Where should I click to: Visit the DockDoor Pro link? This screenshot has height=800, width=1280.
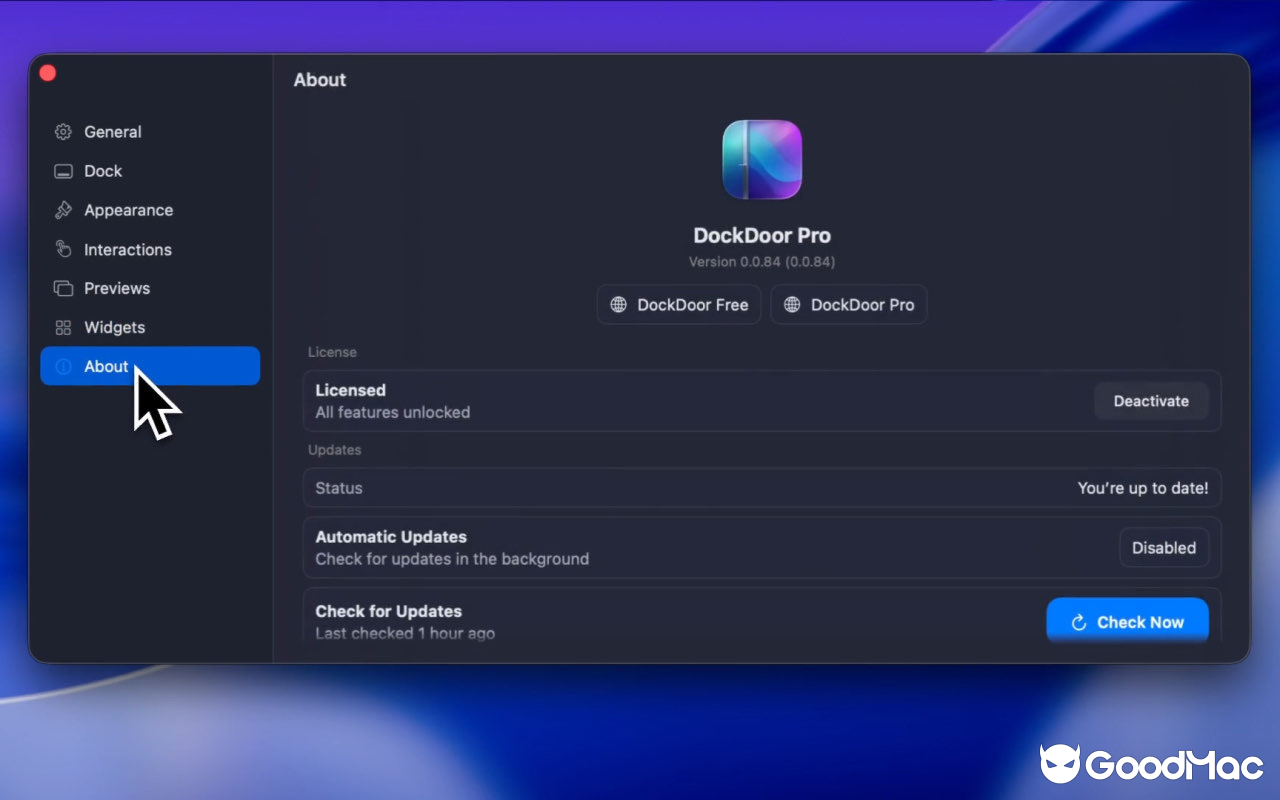(x=848, y=304)
